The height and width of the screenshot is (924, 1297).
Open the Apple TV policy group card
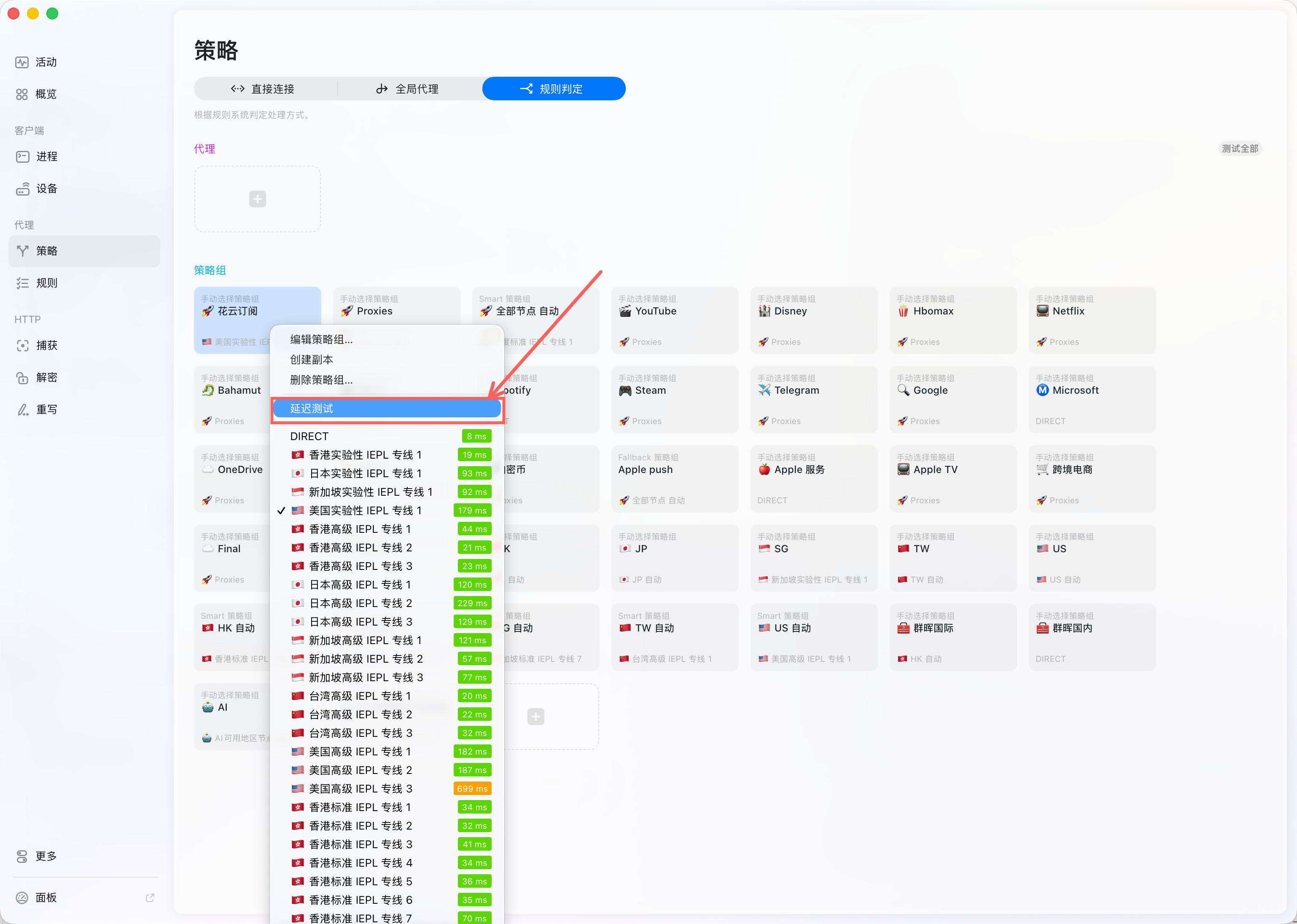953,478
